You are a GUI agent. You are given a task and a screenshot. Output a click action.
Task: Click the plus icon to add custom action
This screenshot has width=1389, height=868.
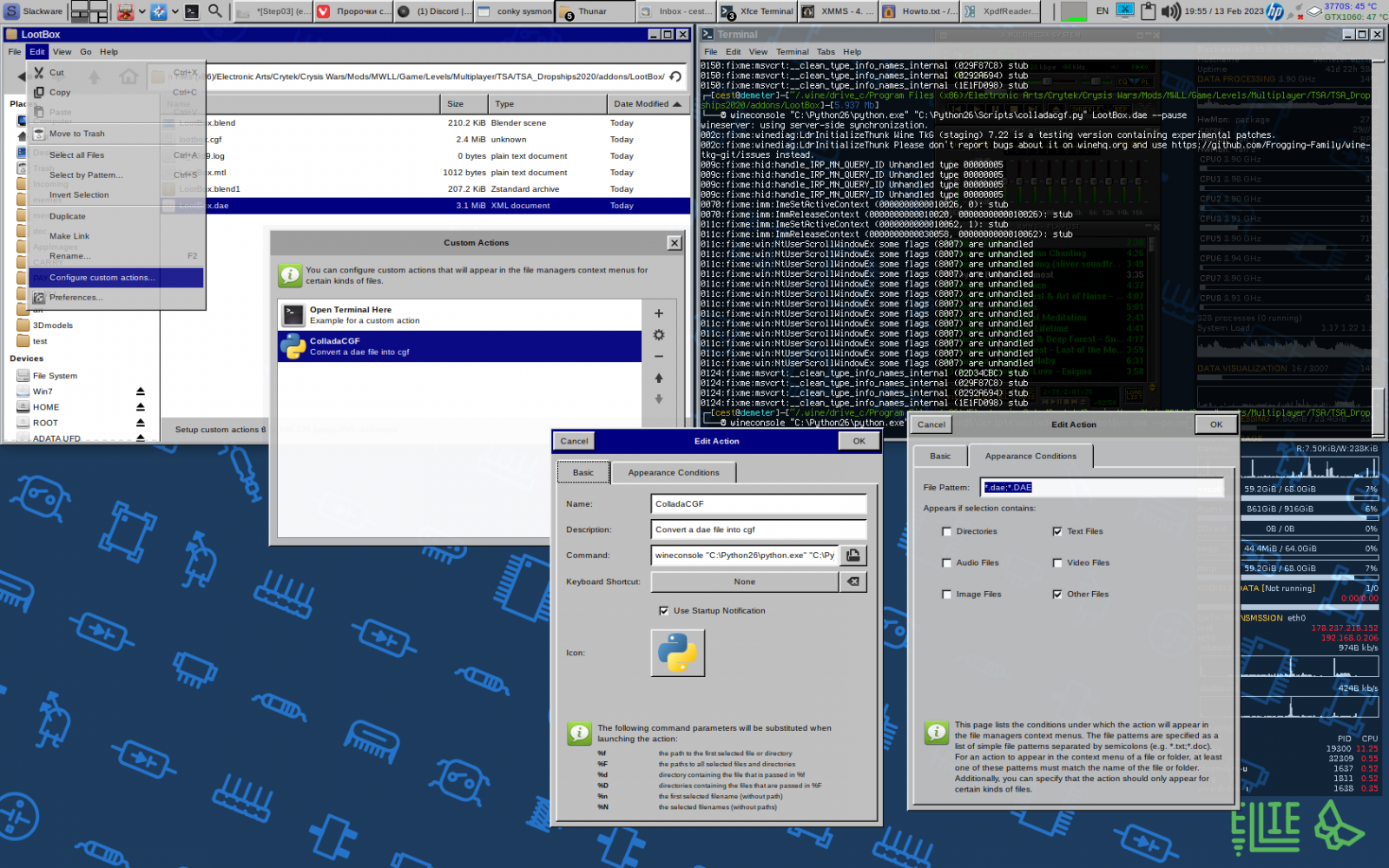click(658, 313)
